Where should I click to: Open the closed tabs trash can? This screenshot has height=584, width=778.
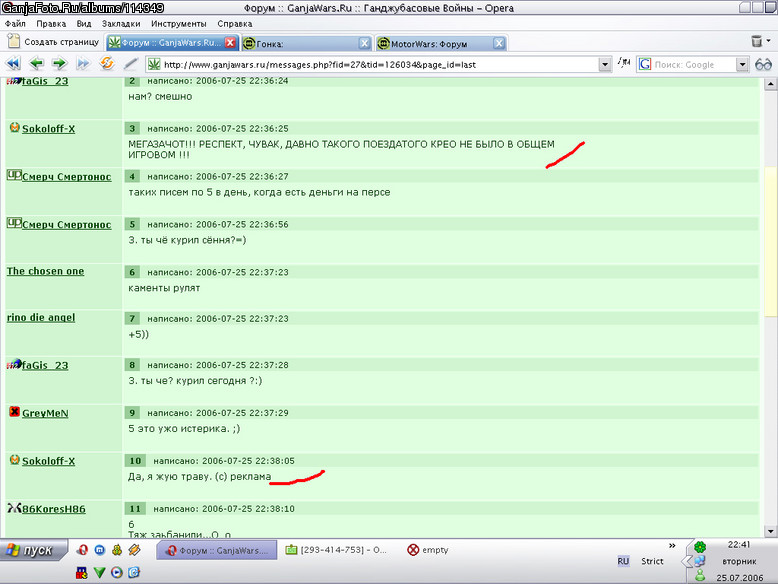757,41
